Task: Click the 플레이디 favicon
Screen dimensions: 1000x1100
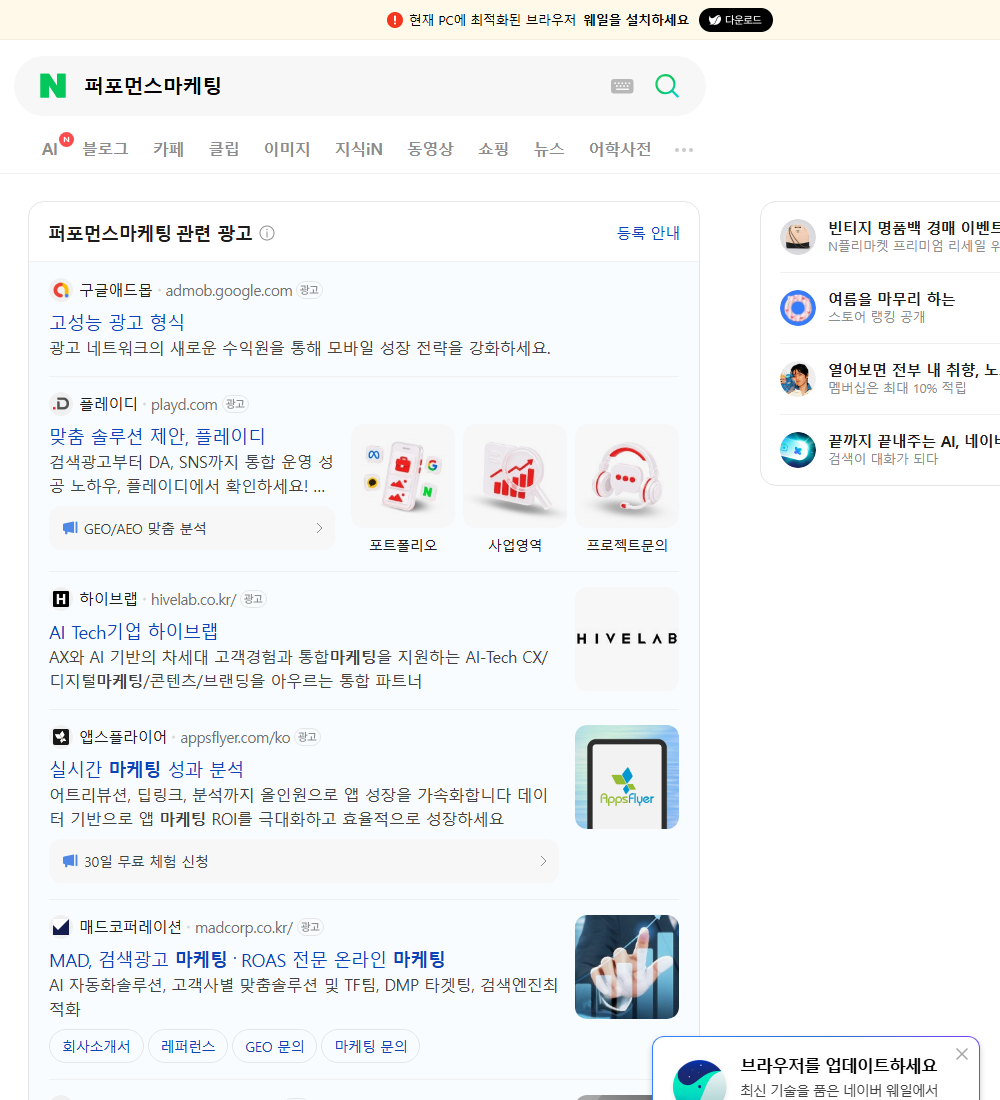Action: 61,404
